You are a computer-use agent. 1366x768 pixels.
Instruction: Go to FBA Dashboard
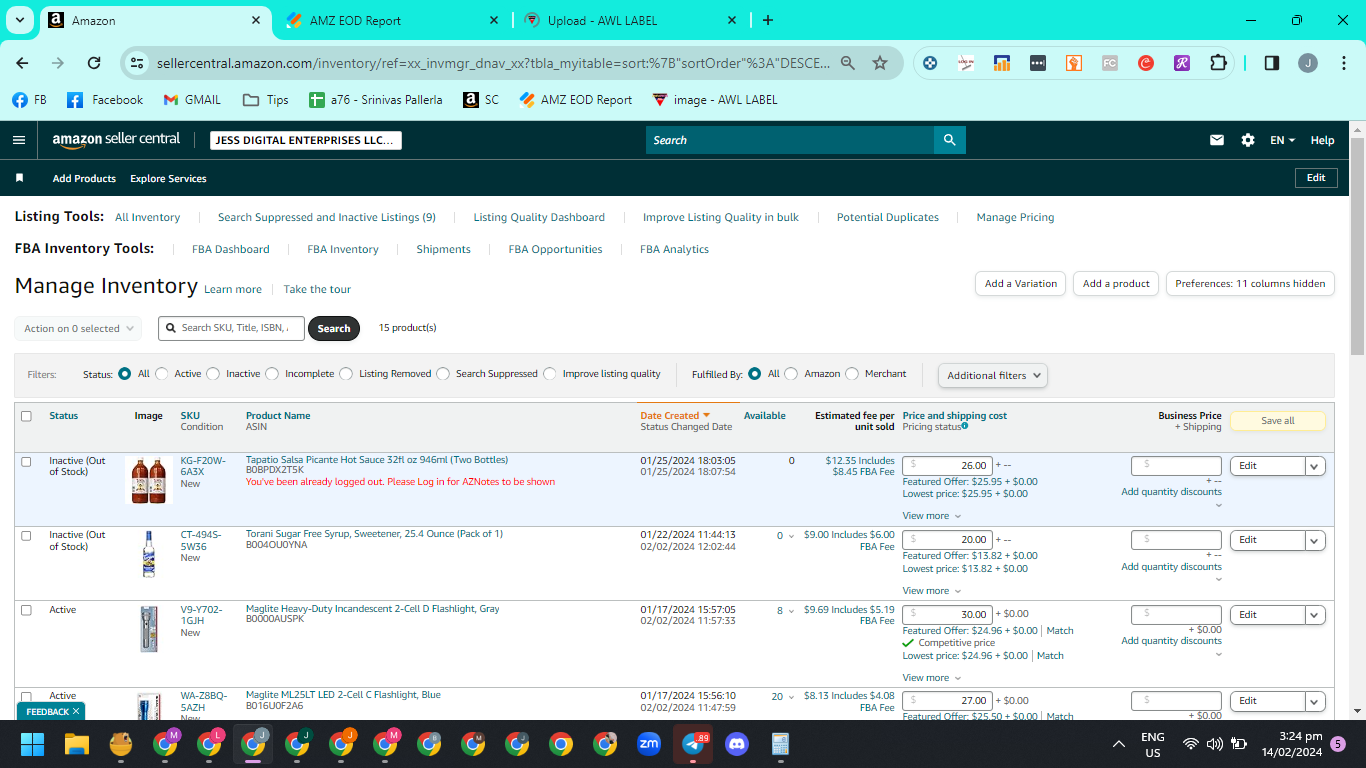pyautogui.click(x=231, y=249)
